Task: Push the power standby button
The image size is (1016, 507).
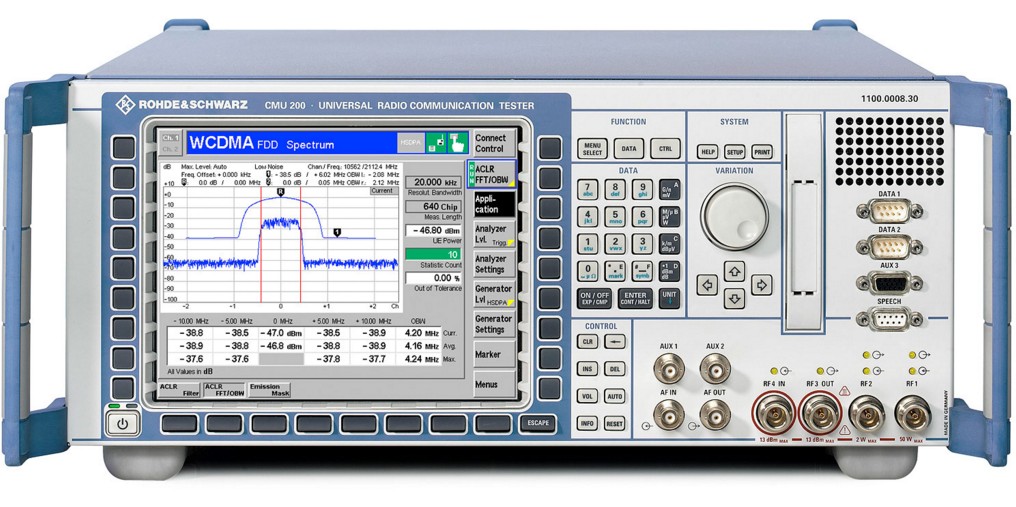Action: coord(123,424)
